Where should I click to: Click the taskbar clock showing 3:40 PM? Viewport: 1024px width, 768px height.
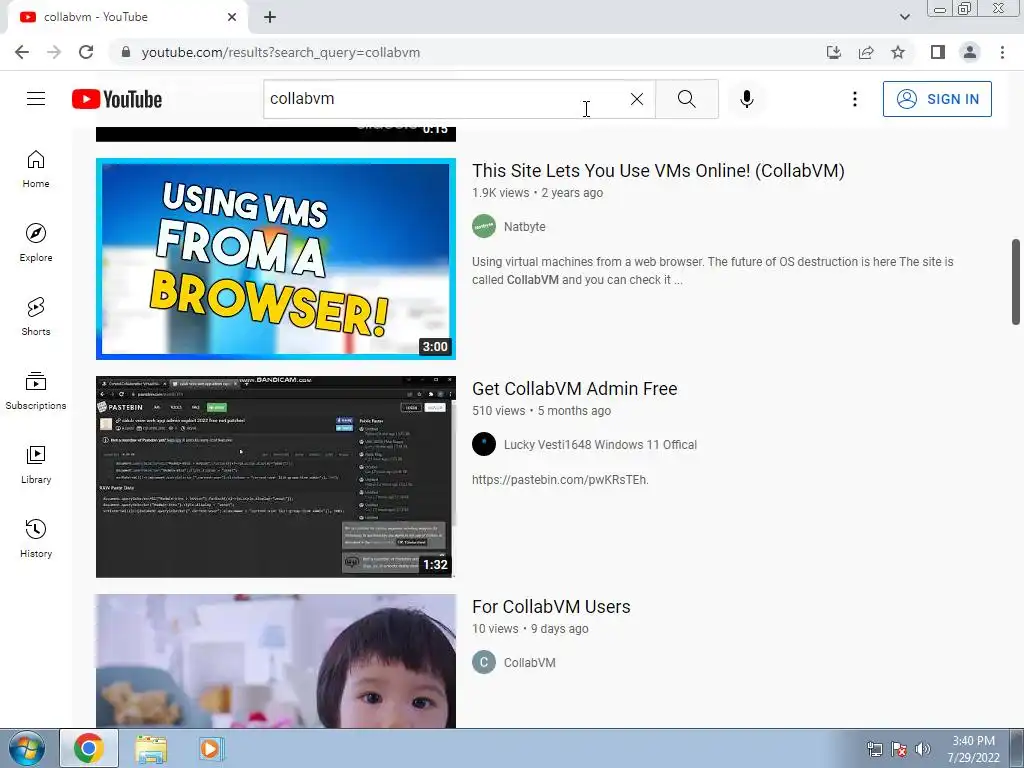coord(973,749)
